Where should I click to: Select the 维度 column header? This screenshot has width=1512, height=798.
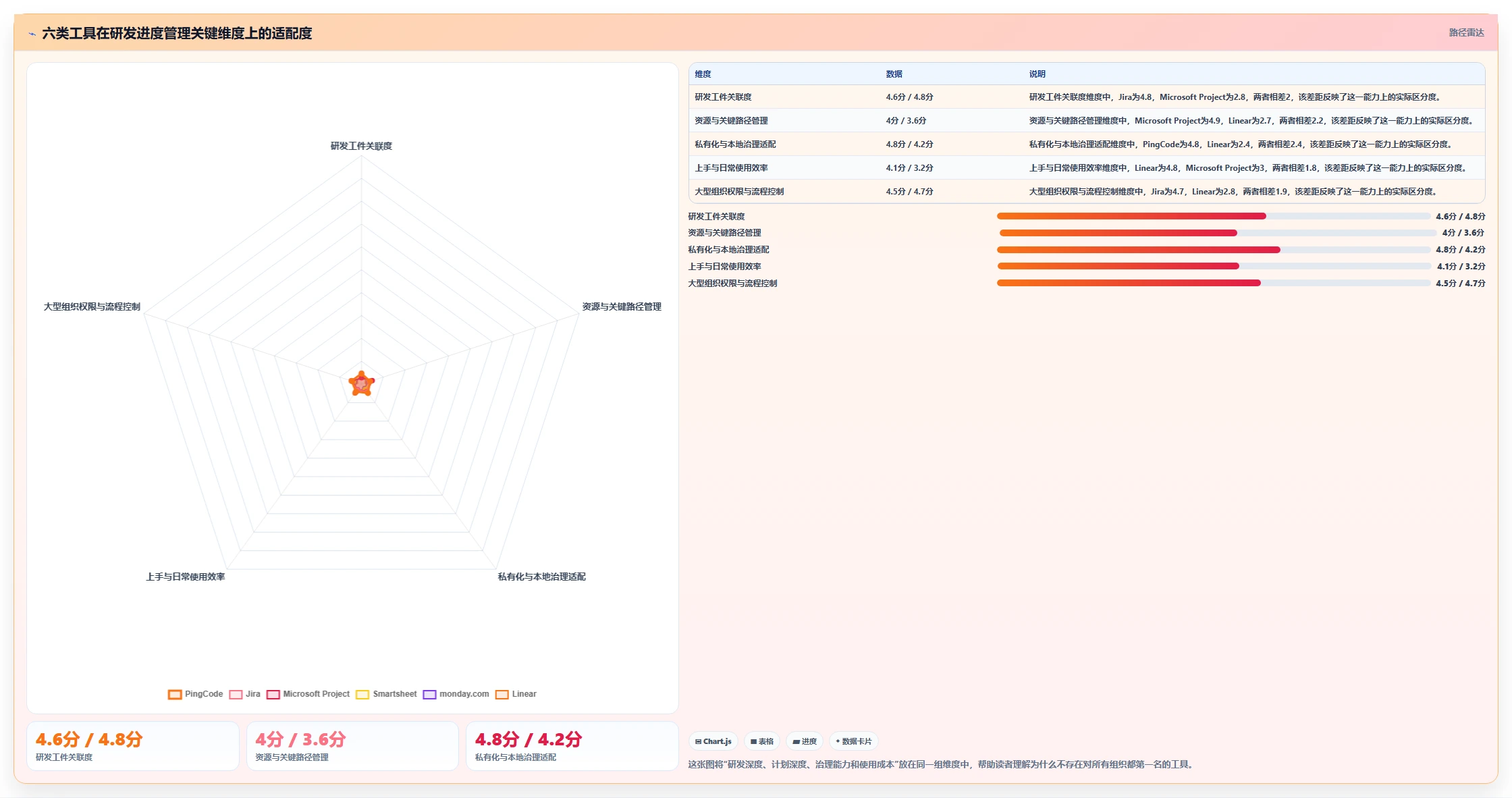click(x=703, y=74)
